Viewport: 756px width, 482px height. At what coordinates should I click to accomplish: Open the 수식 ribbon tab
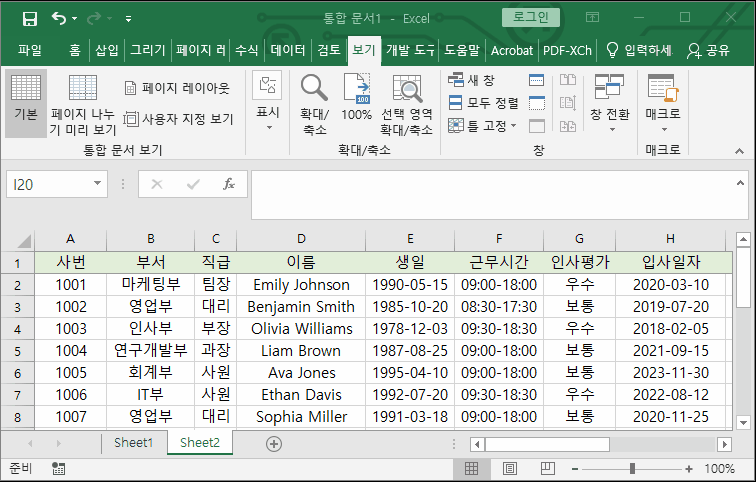(x=247, y=50)
